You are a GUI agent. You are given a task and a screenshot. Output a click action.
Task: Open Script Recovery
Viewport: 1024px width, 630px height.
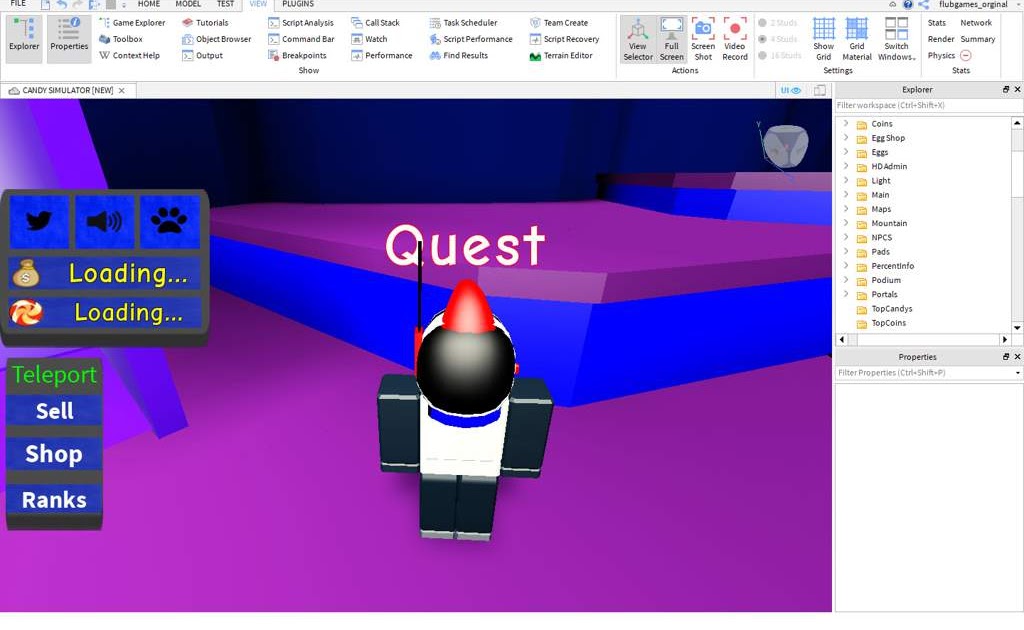click(x=564, y=39)
